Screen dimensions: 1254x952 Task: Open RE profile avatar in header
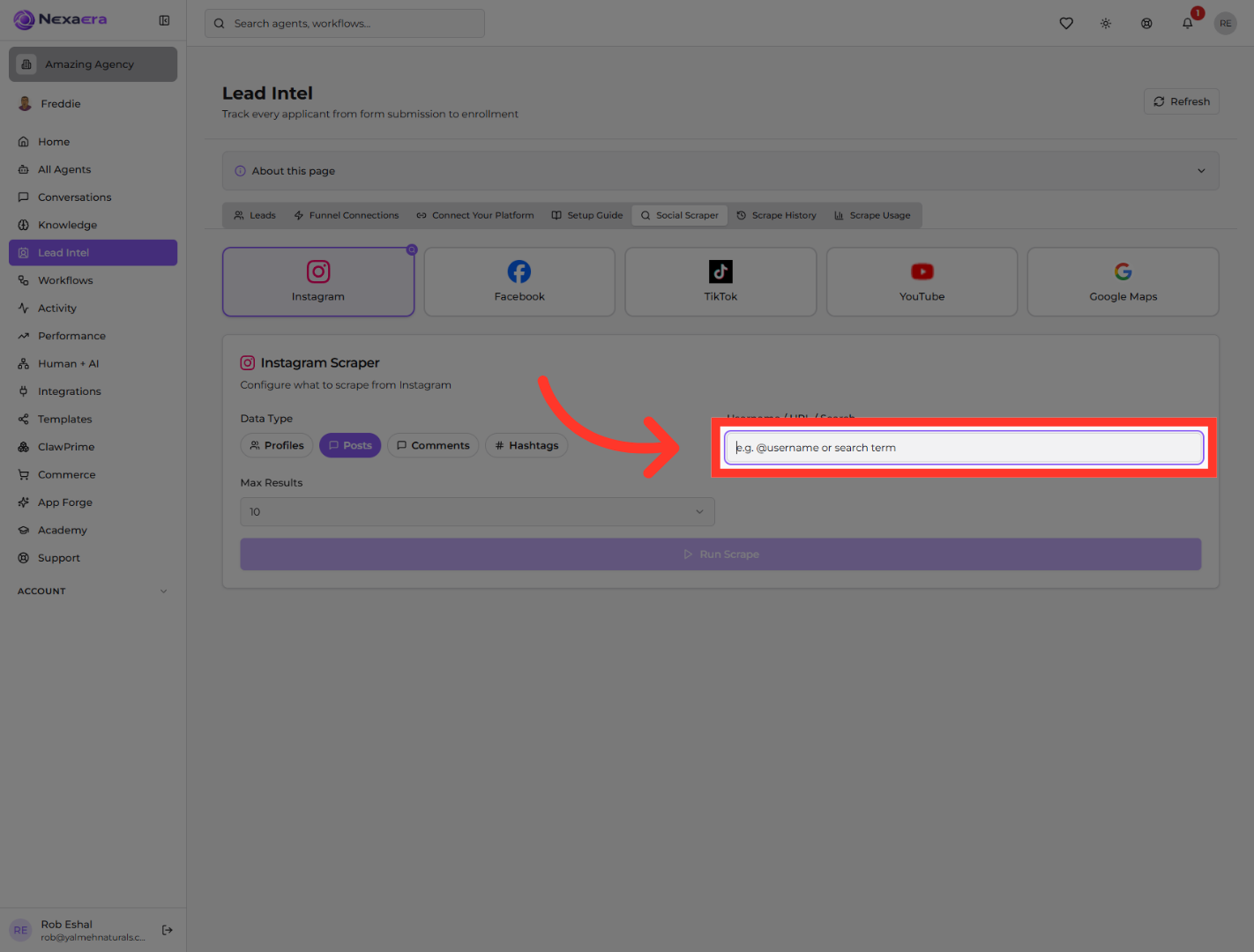point(1226,24)
